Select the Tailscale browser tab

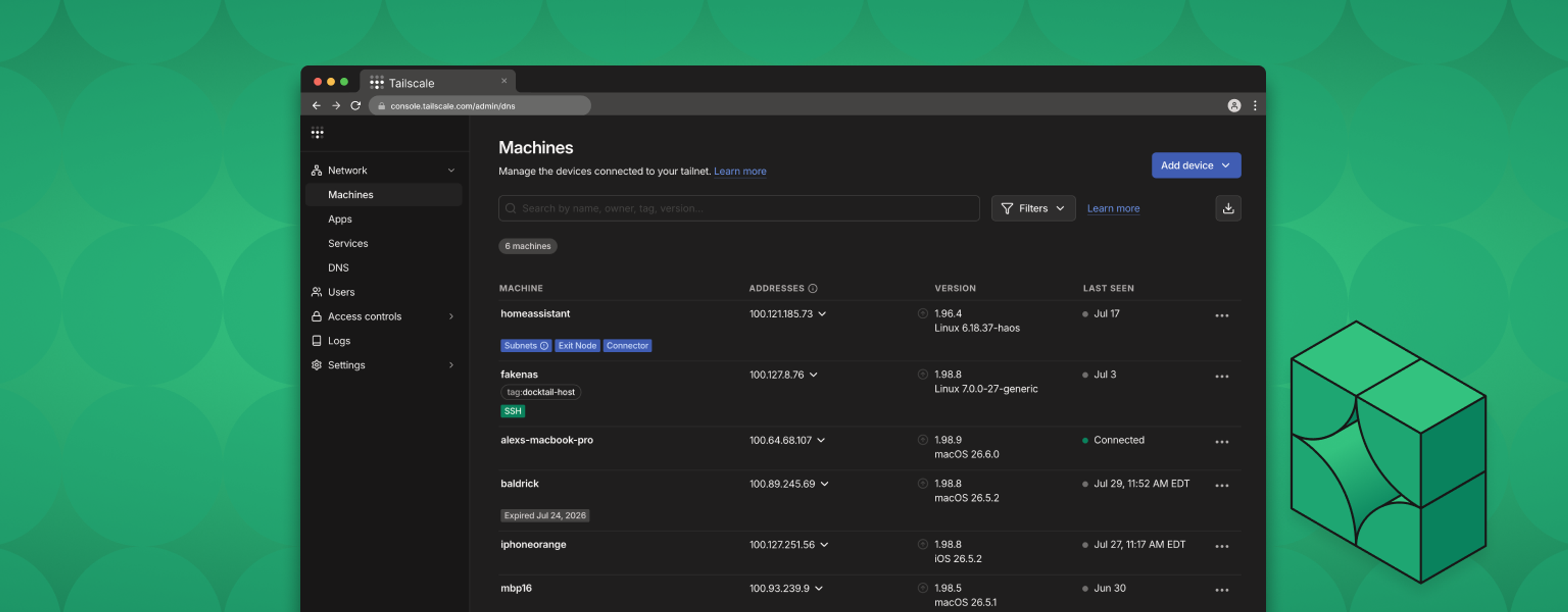(x=437, y=82)
